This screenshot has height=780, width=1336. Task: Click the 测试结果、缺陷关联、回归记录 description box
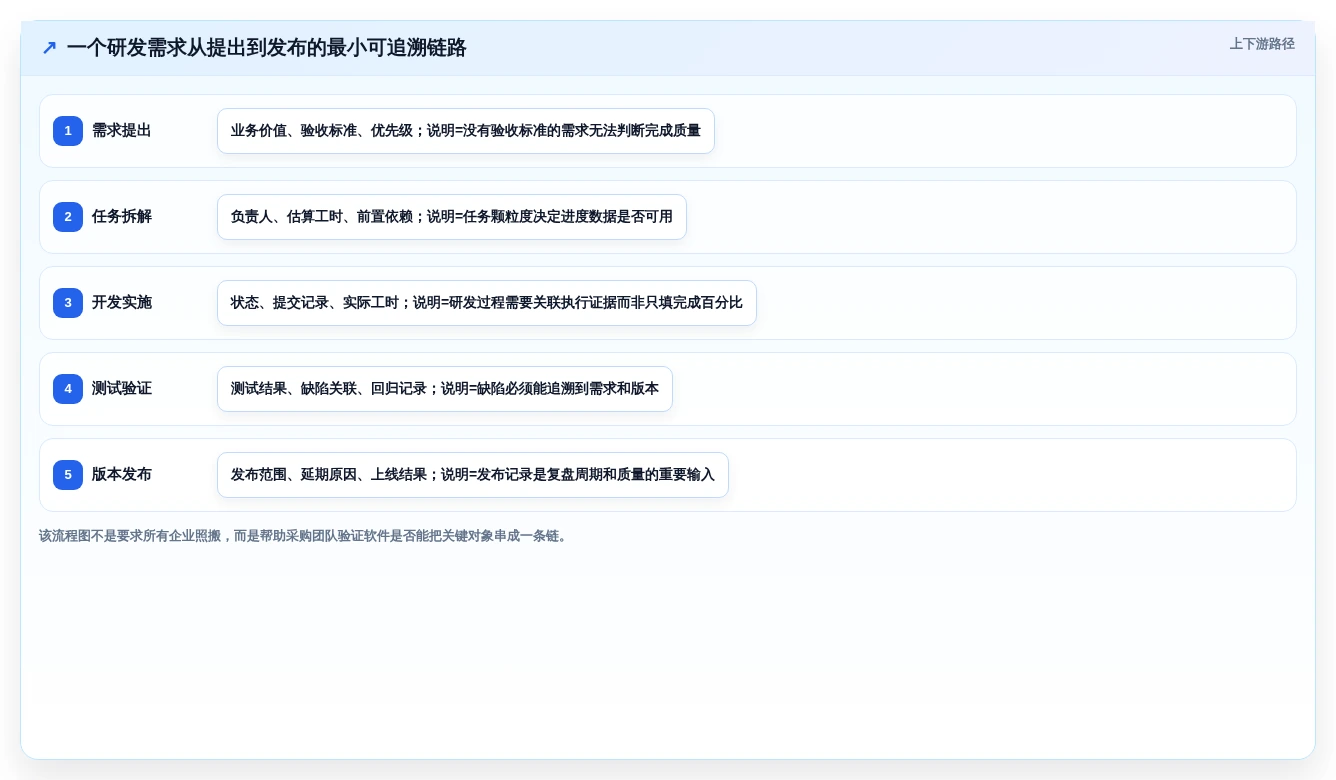click(x=445, y=389)
